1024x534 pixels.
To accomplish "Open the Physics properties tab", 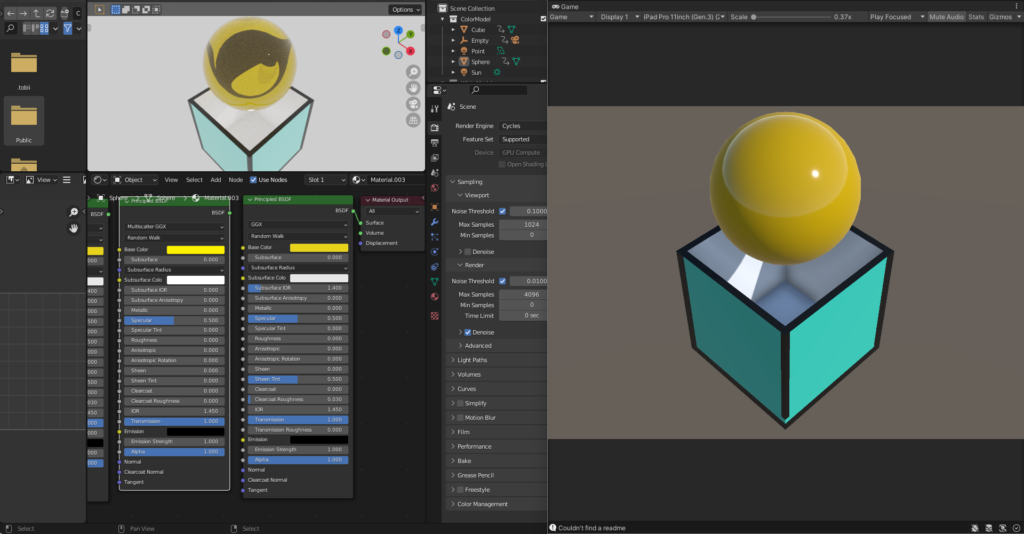I will pyautogui.click(x=435, y=251).
